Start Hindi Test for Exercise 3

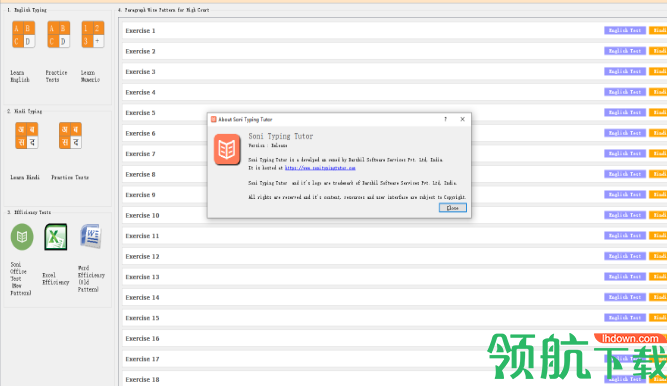[658, 71]
